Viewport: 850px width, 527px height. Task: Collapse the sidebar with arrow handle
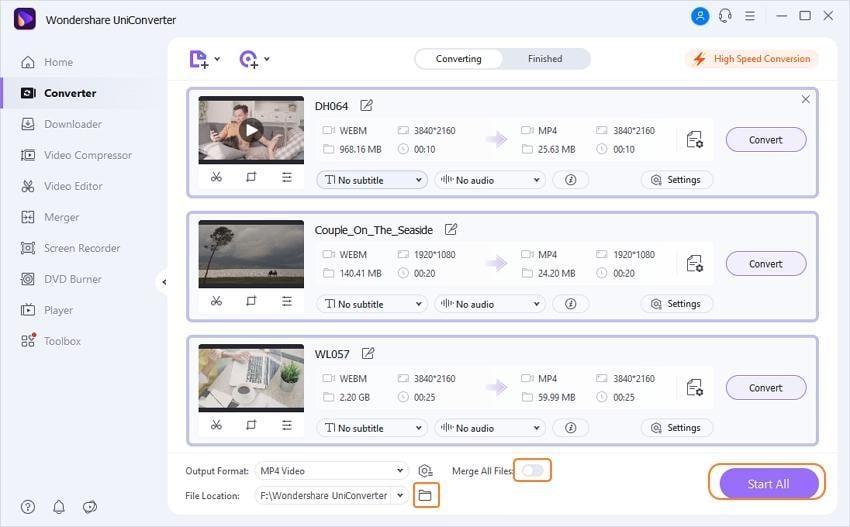[163, 282]
